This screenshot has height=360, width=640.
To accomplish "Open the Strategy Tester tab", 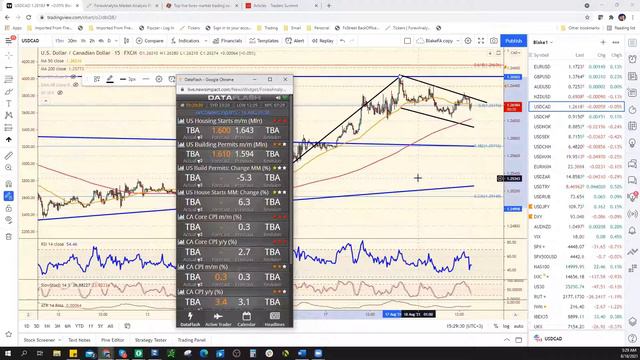I will pos(151,340).
